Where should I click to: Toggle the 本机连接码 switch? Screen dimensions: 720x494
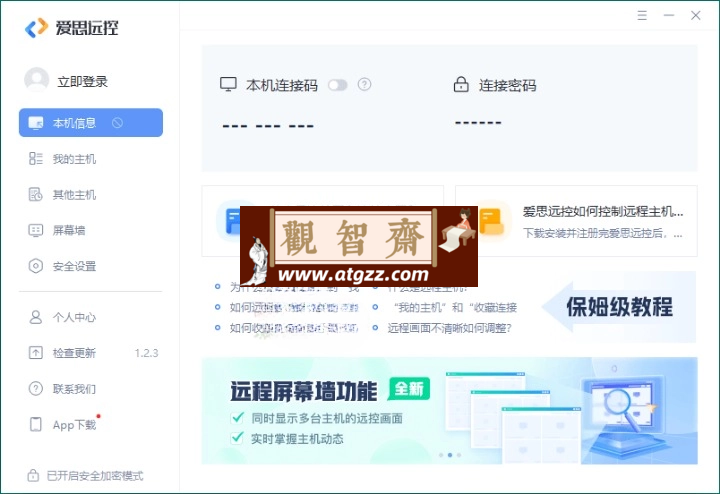tap(338, 85)
